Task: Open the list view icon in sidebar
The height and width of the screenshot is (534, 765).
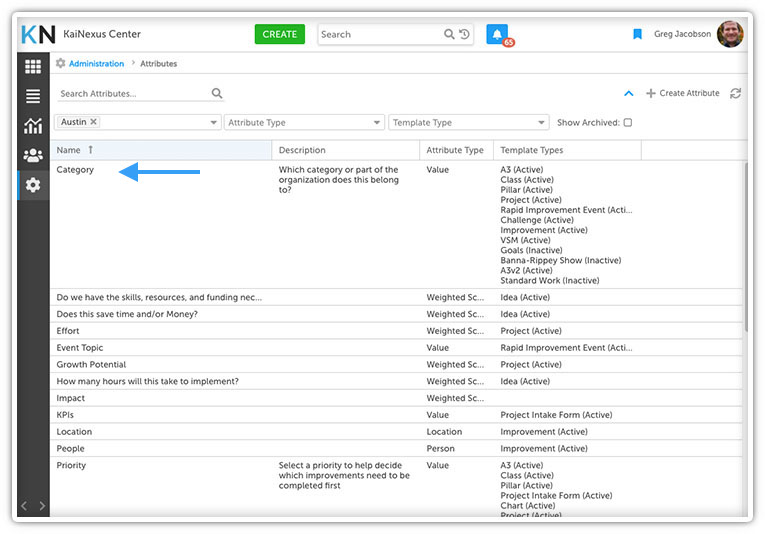Action: point(33,96)
